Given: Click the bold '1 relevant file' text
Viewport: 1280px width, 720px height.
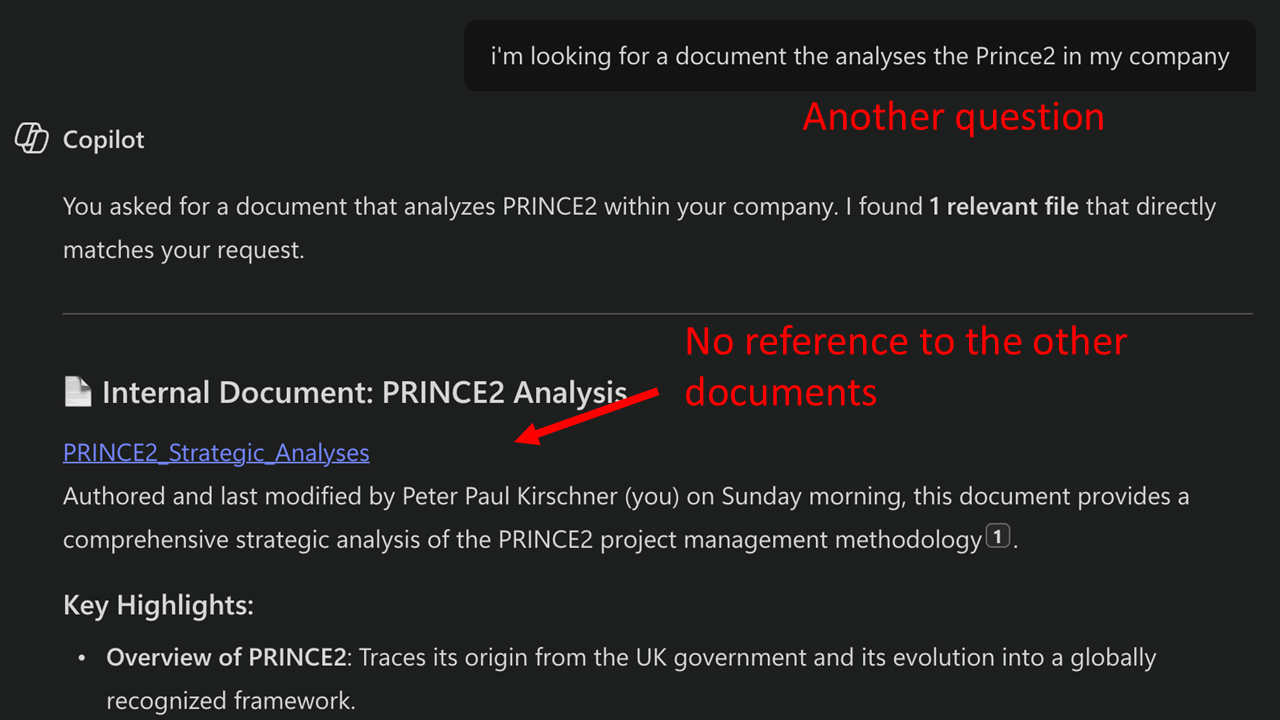Looking at the screenshot, I should 1004,207.
